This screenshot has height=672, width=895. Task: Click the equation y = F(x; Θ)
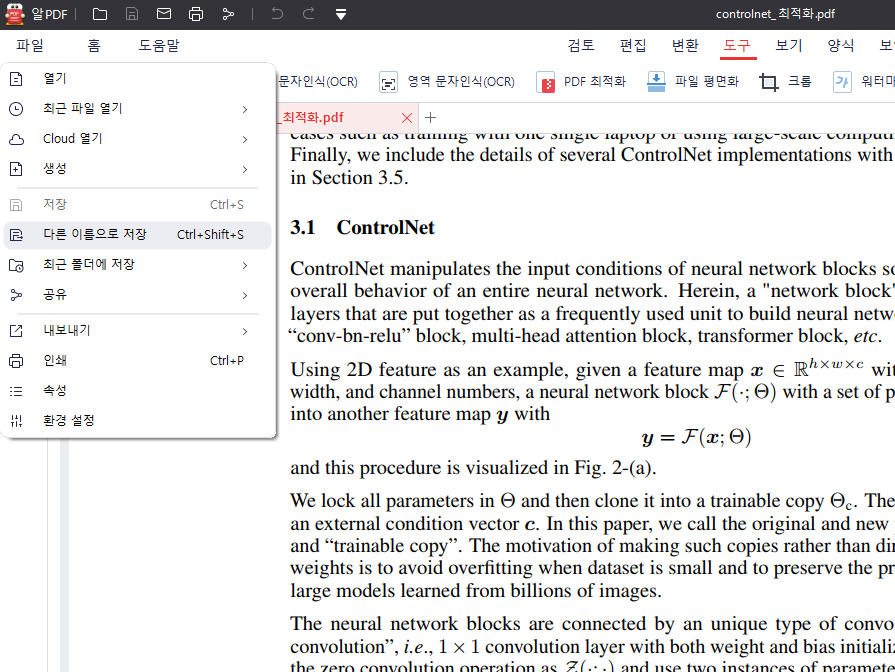click(x=696, y=438)
